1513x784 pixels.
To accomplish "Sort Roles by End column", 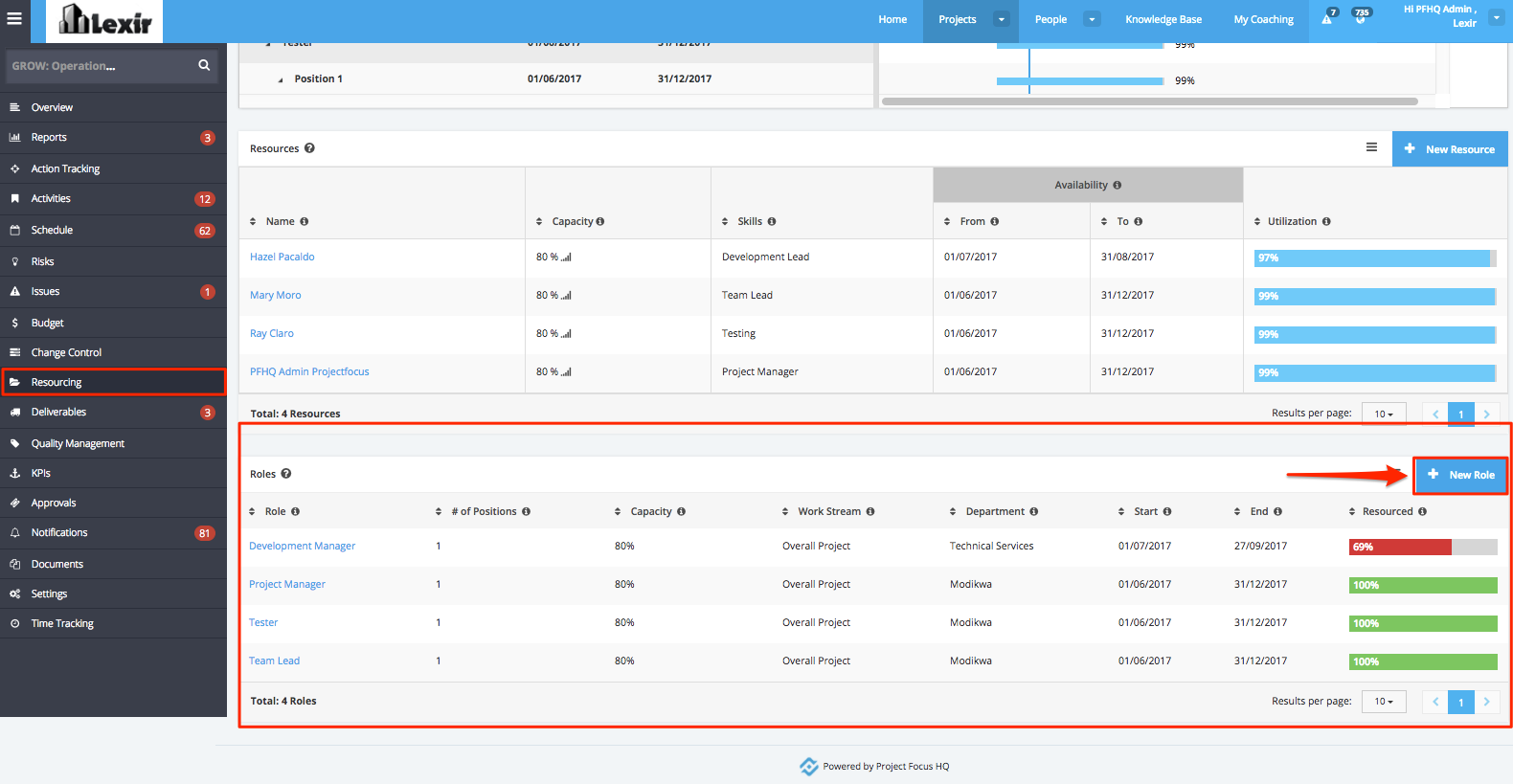I will pos(1237,511).
